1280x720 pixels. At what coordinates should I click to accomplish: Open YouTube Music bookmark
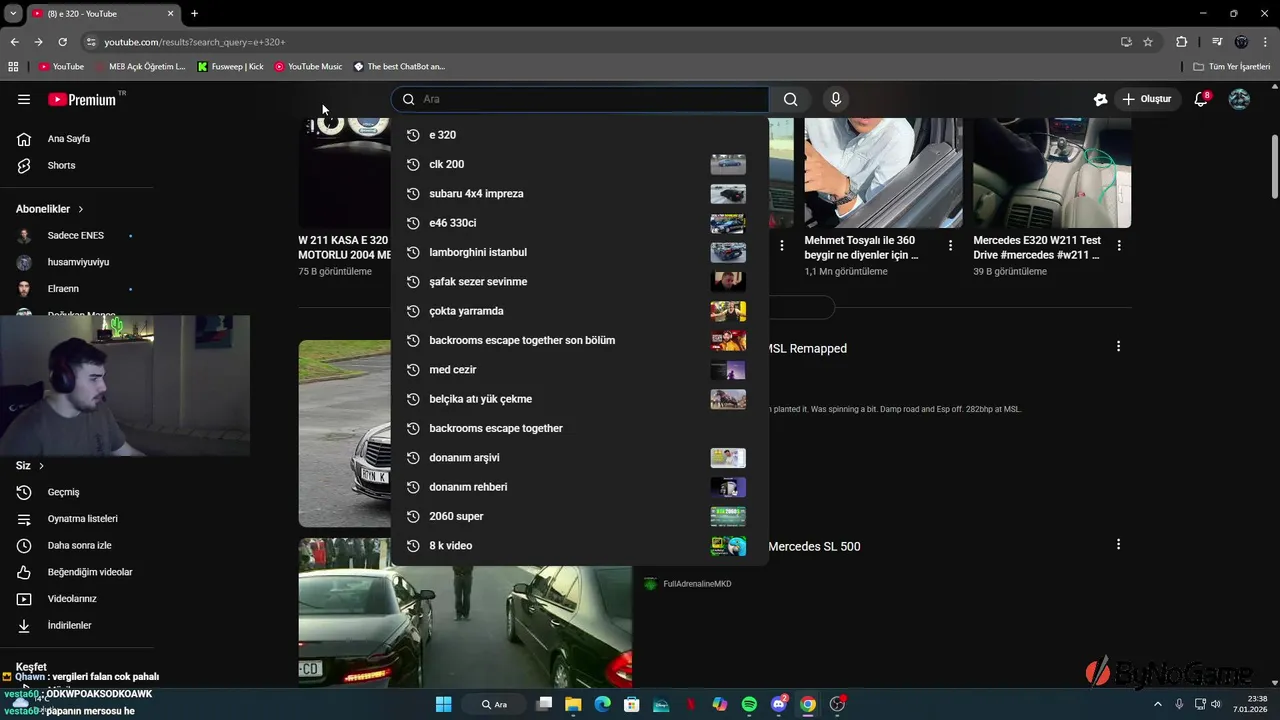pyautogui.click(x=308, y=67)
